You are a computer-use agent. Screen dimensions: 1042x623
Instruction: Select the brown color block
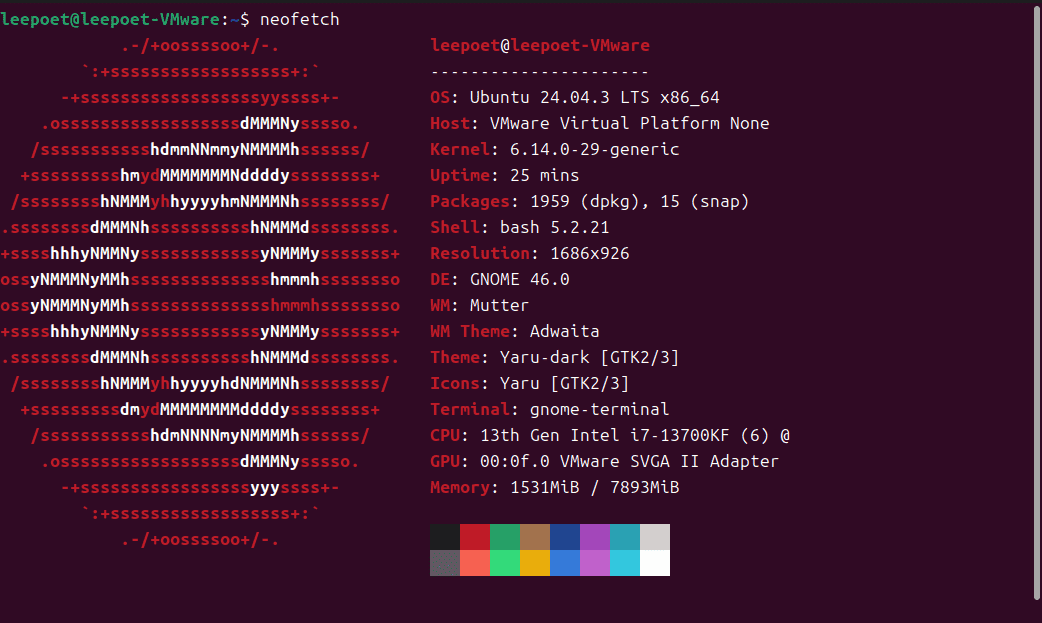(x=535, y=537)
